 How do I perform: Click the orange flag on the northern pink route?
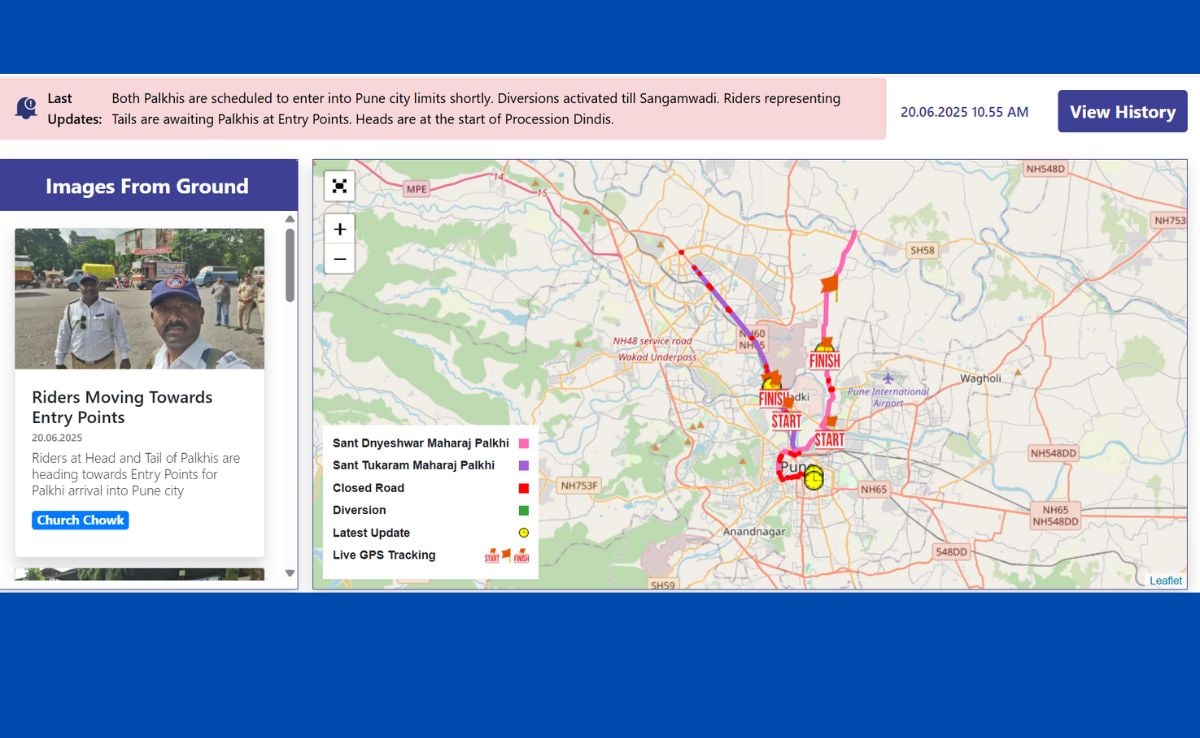pyautogui.click(x=829, y=286)
